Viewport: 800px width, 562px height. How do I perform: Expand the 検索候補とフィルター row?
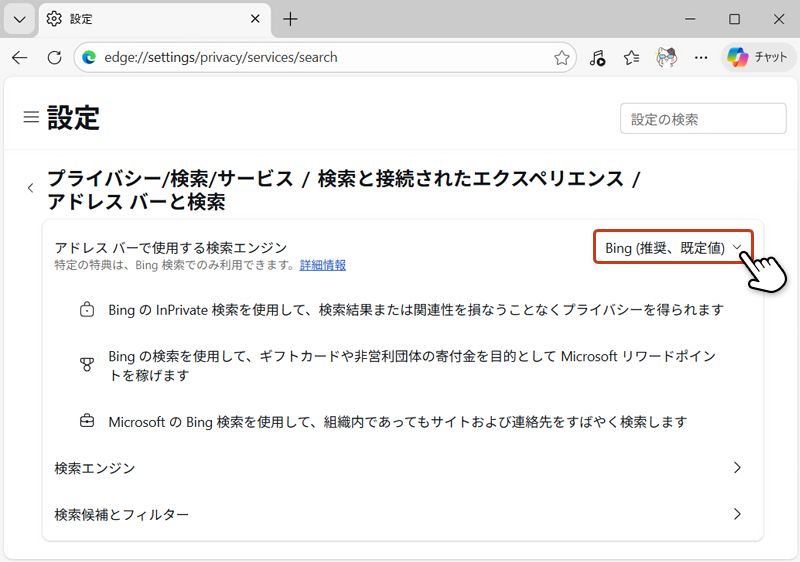(403, 514)
